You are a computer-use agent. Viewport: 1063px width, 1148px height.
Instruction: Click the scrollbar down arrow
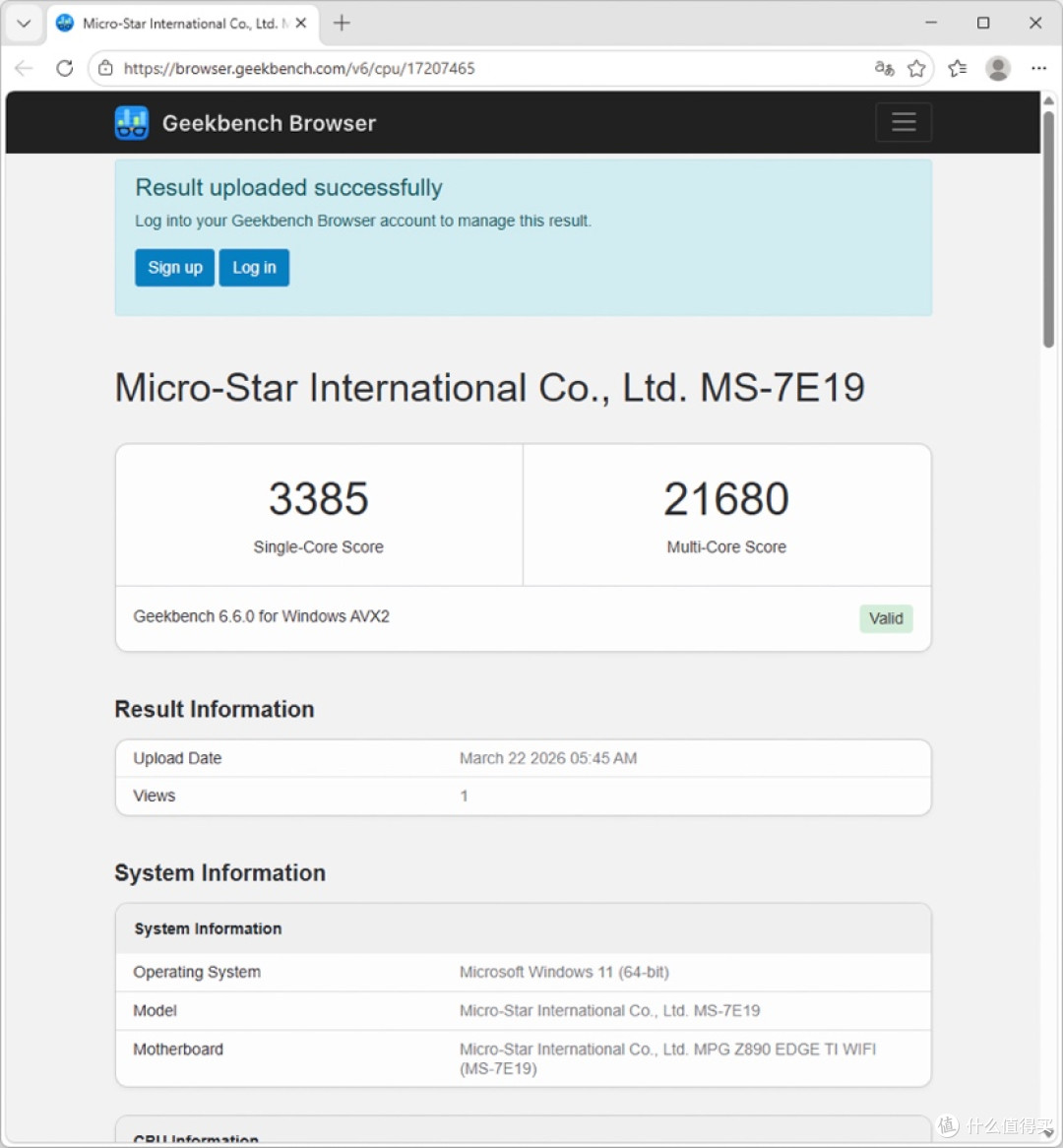(x=1048, y=1133)
